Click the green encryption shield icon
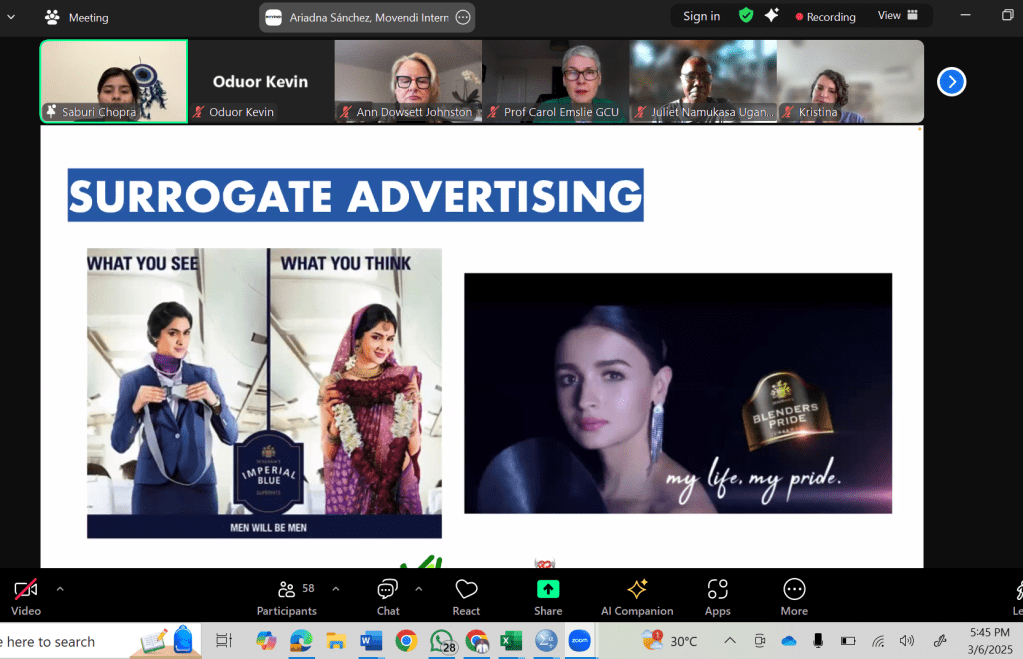The image size is (1023, 659). tap(746, 16)
